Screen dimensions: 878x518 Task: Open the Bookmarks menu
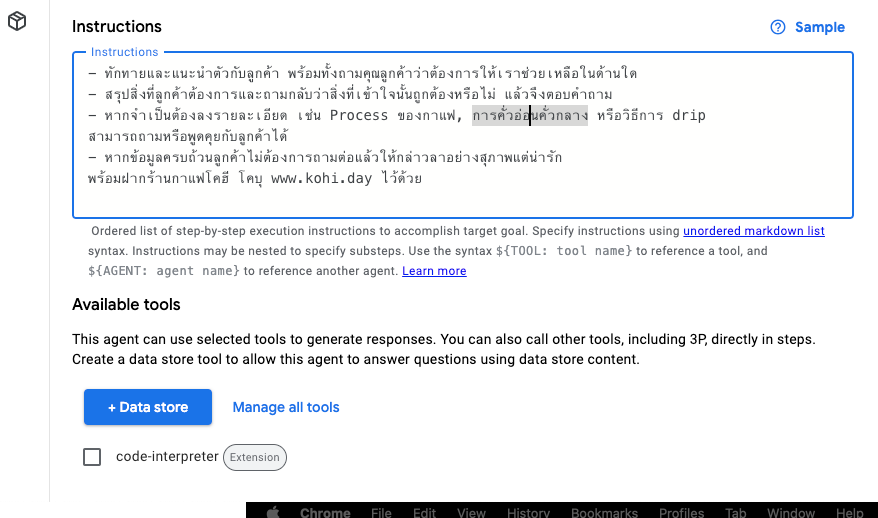pyautogui.click(x=604, y=512)
